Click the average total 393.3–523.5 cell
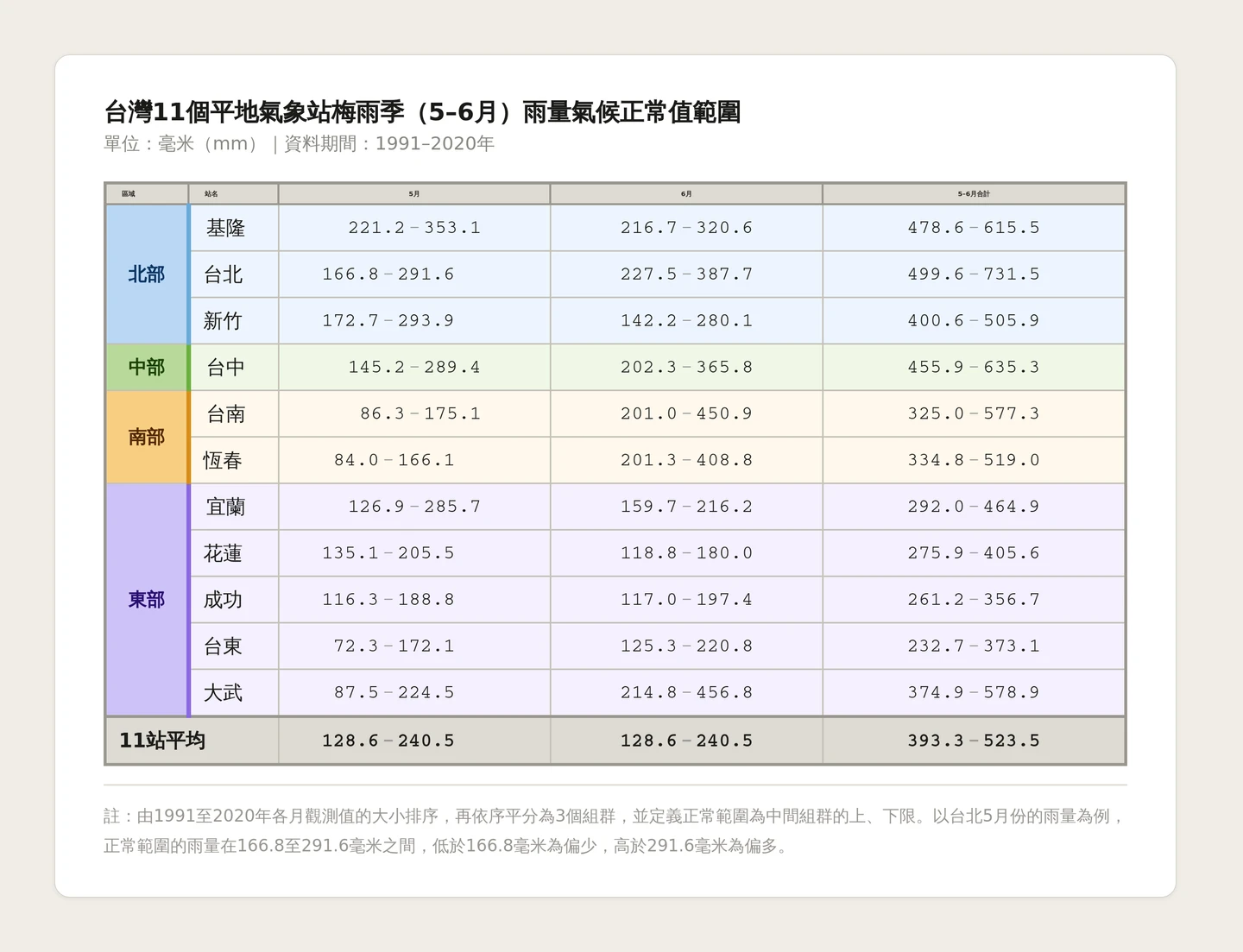The width and height of the screenshot is (1243, 952). [x=974, y=741]
